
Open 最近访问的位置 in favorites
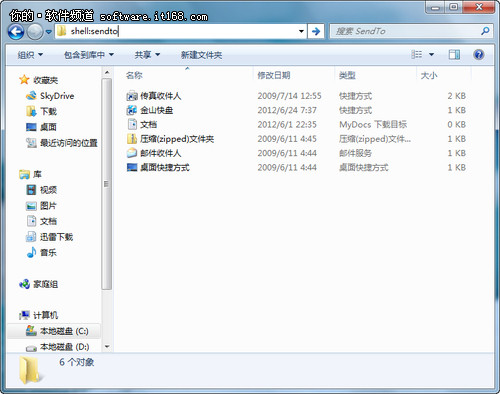tap(62, 143)
